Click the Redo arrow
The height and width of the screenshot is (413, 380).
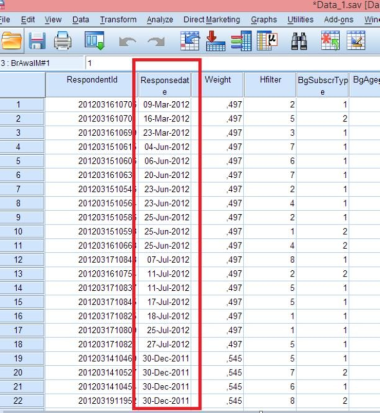[x=156, y=42]
